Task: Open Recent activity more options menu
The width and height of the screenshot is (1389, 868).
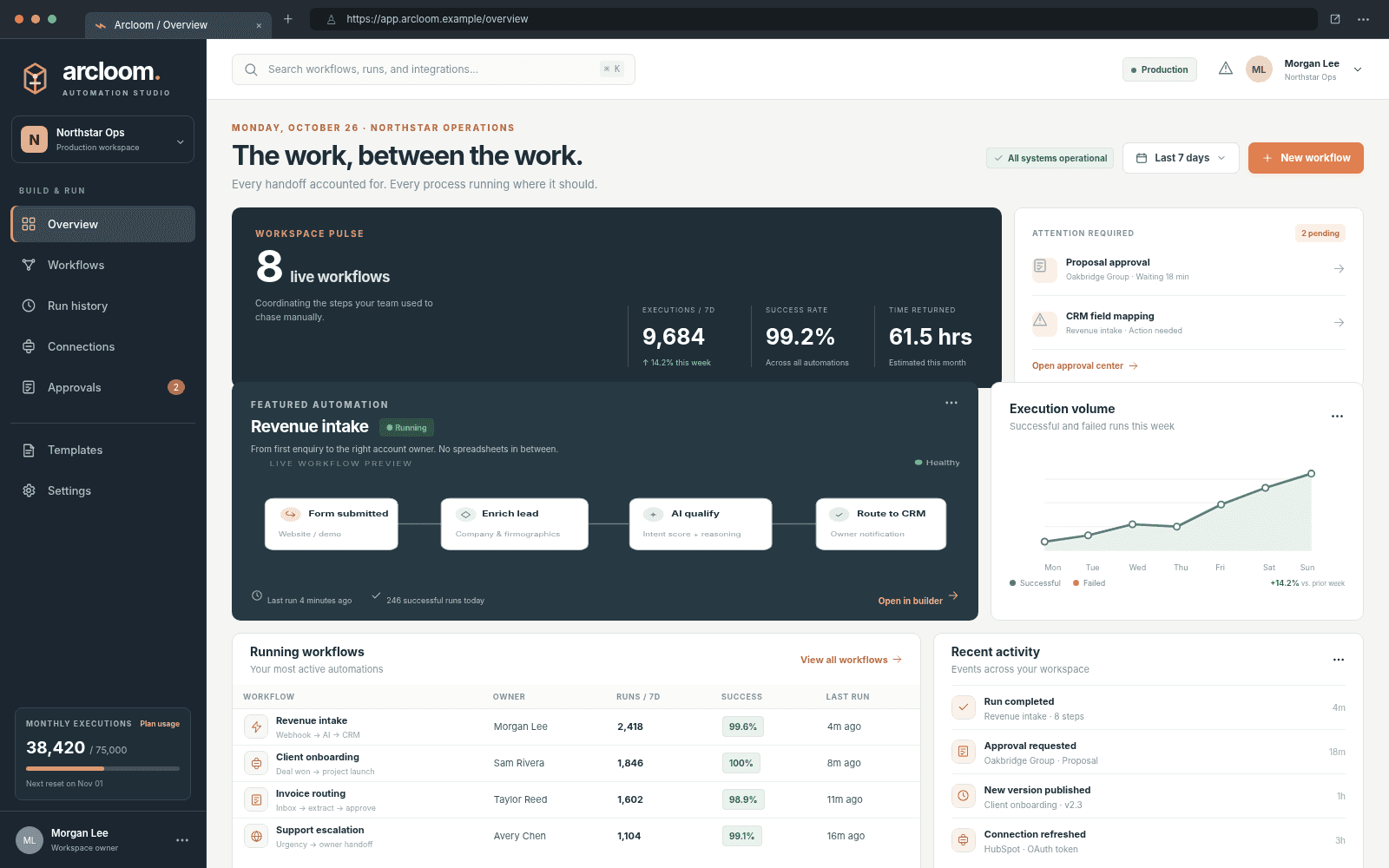Action: (1338, 660)
